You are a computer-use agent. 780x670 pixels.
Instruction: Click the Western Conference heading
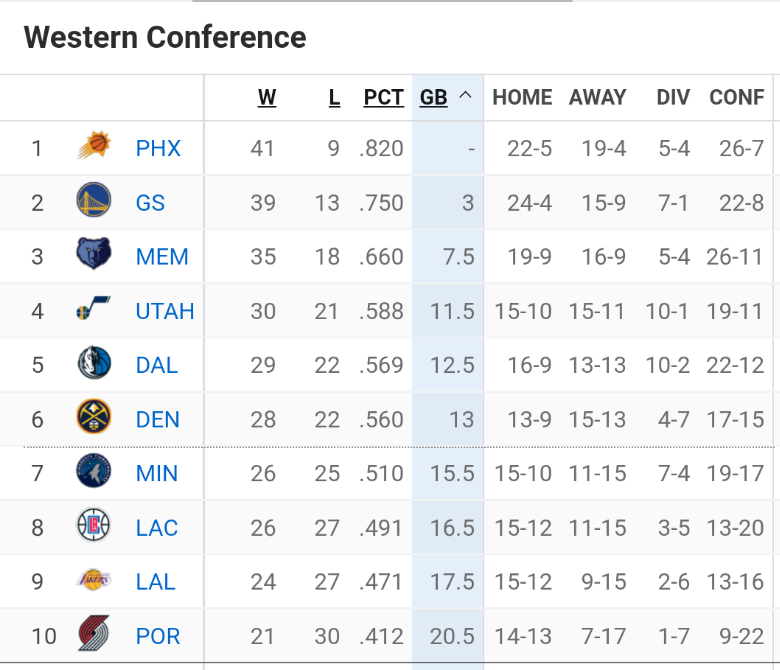coord(165,38)
